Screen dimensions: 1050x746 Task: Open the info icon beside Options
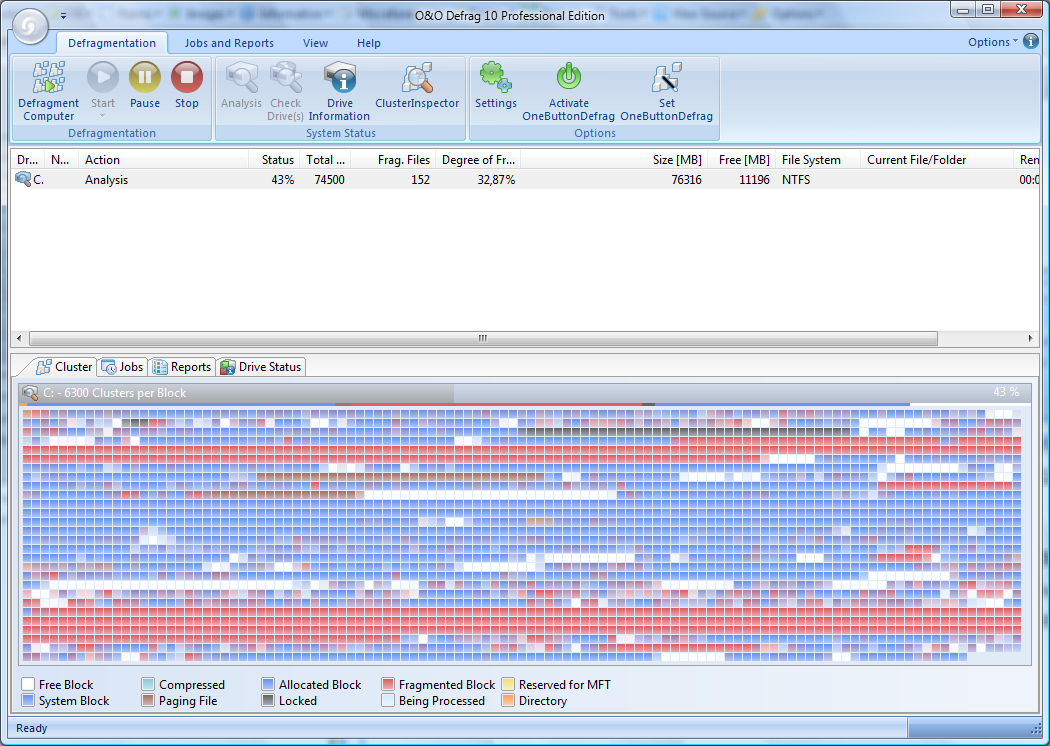pyautogui.click(x=1031, y=41)
